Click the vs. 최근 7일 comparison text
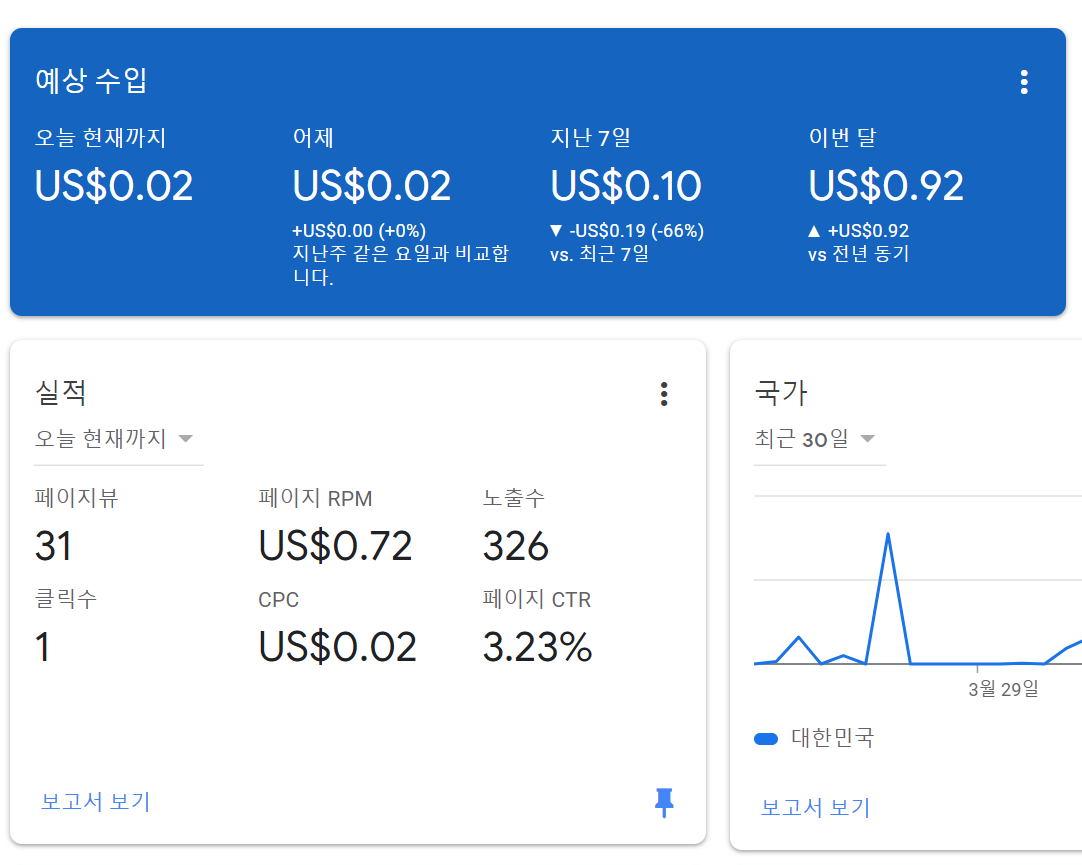 (600, 254)
